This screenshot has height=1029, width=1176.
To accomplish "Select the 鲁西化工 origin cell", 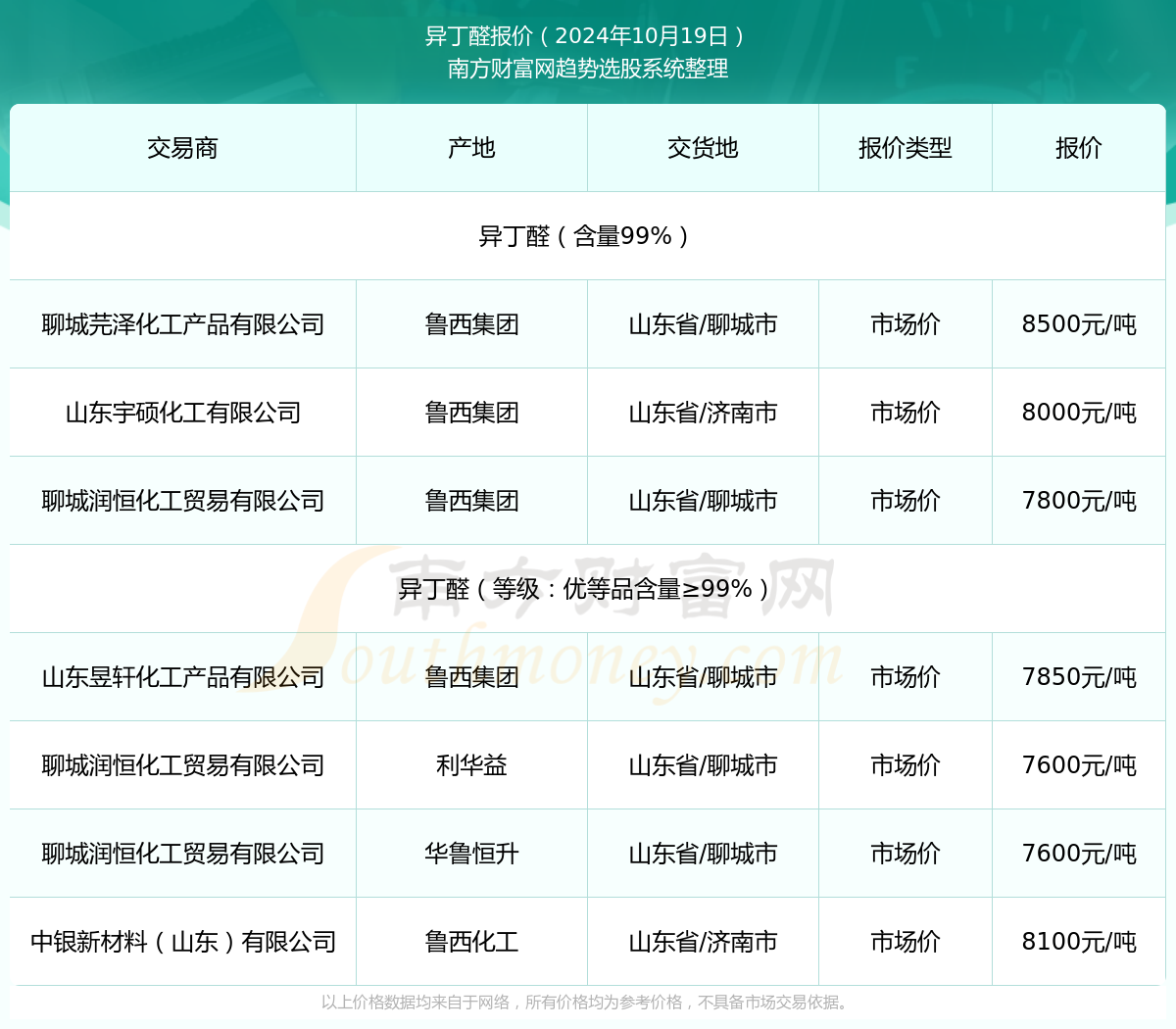I will [471, 942].
